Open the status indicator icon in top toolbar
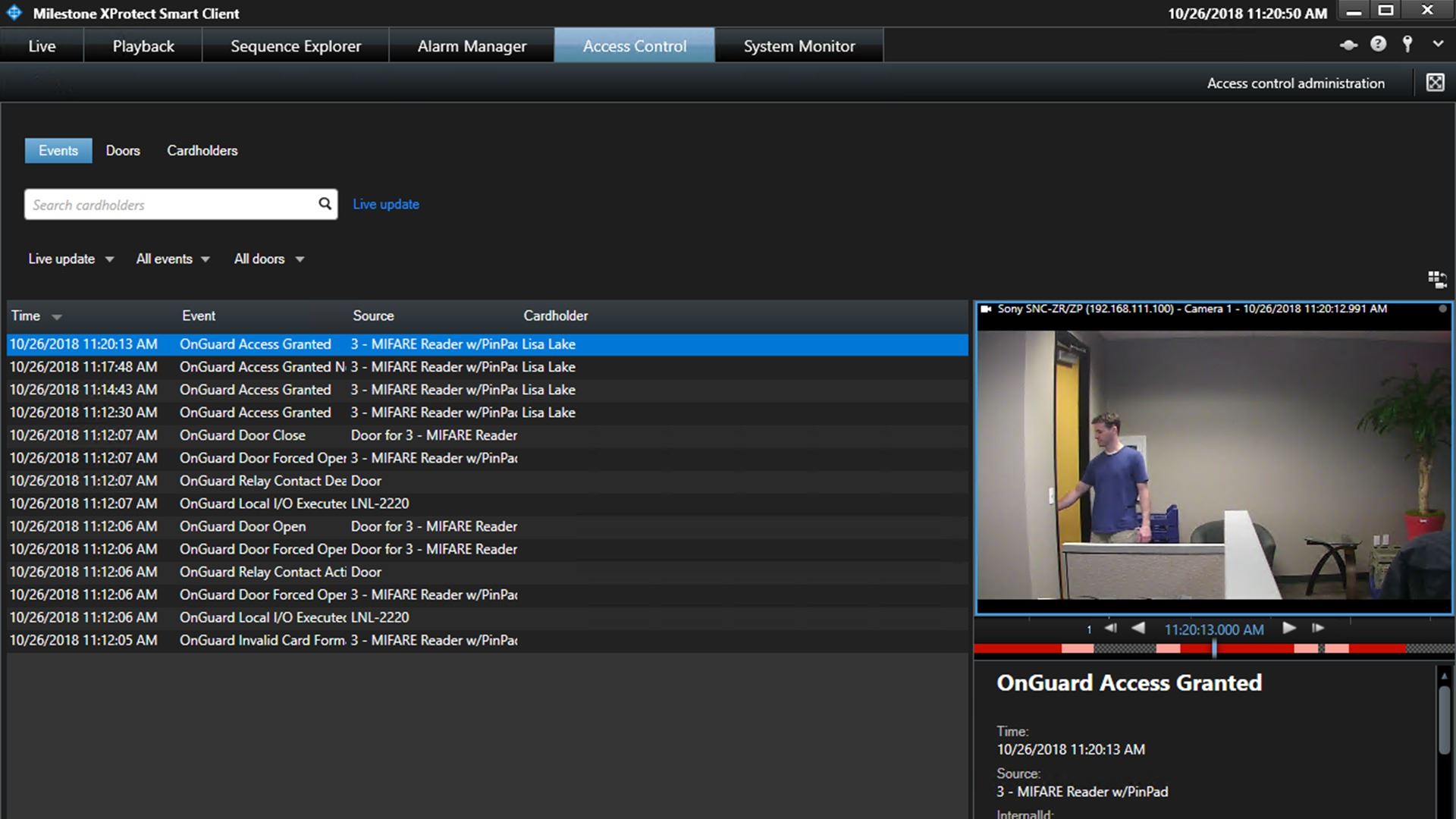The image size is (1456, 819). click(1348, 45)
